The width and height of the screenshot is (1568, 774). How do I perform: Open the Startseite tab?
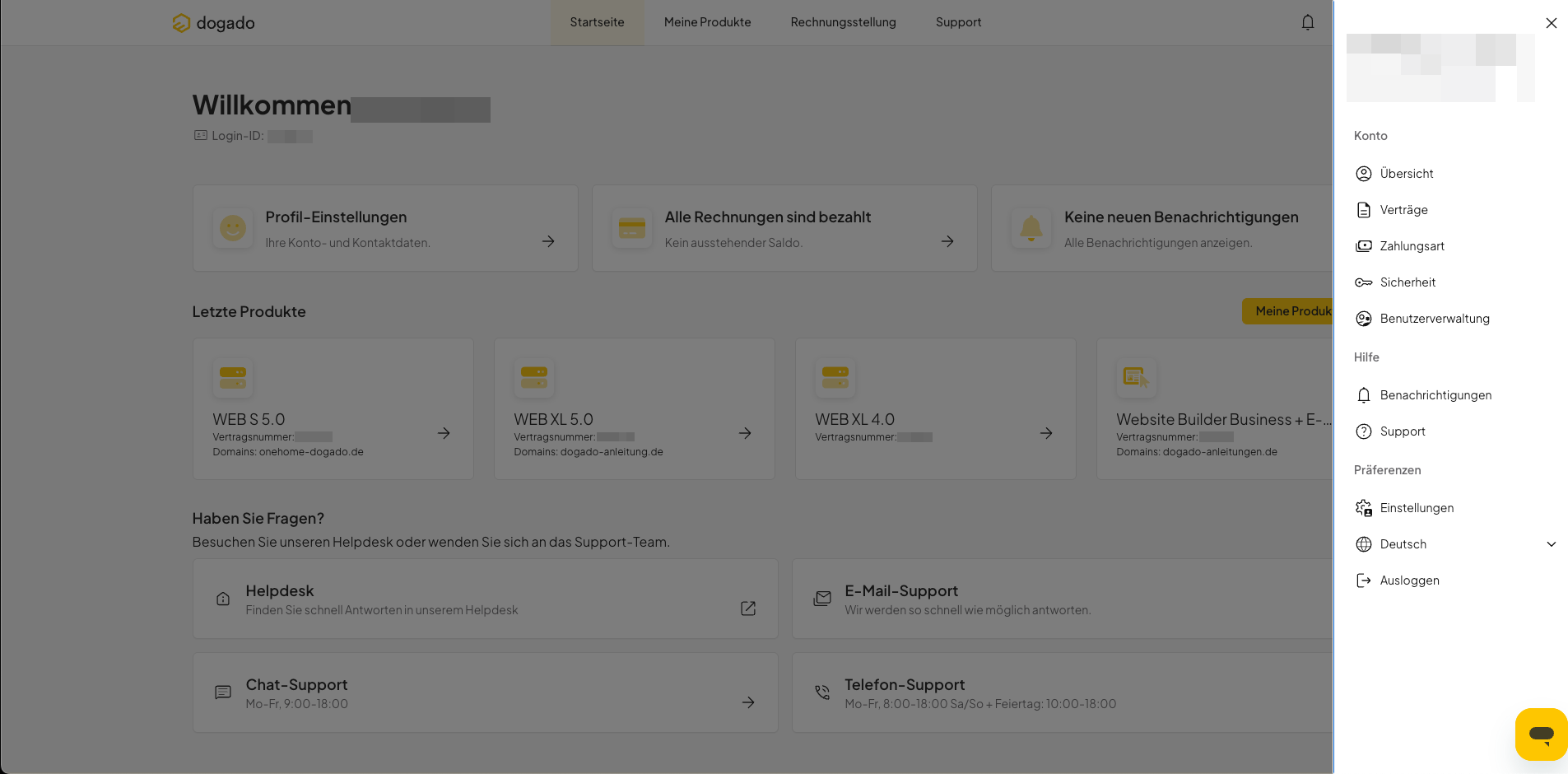[598, 22]
